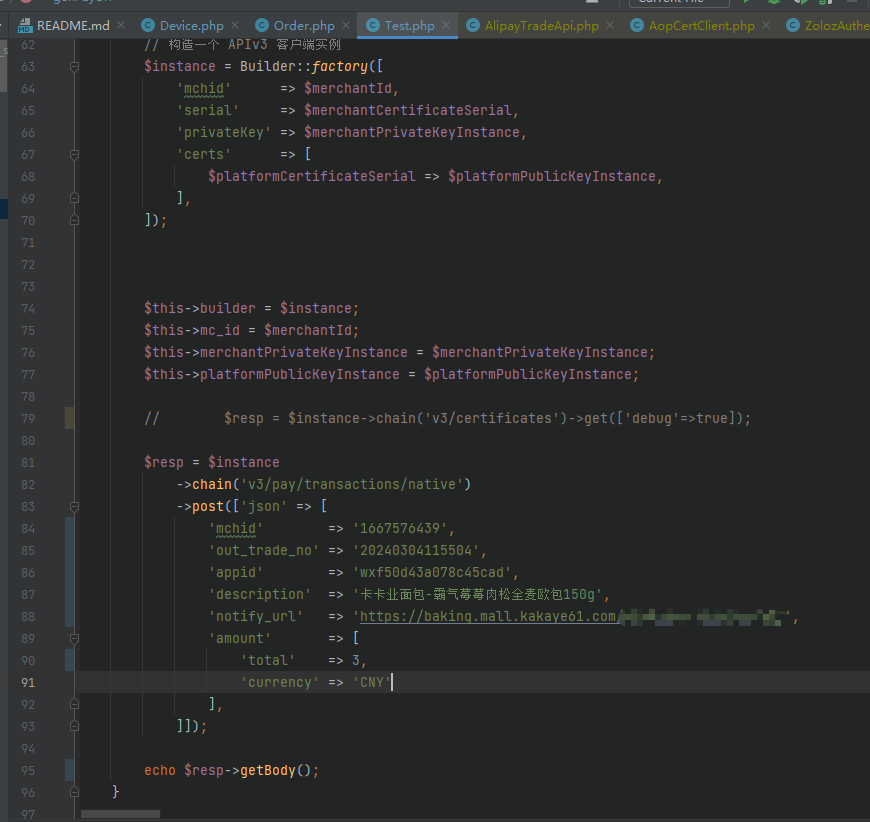Switch to the AopCertClient.php tab
Image resolution: width=870 pixels, height=822 pixels.
[692, 26]
